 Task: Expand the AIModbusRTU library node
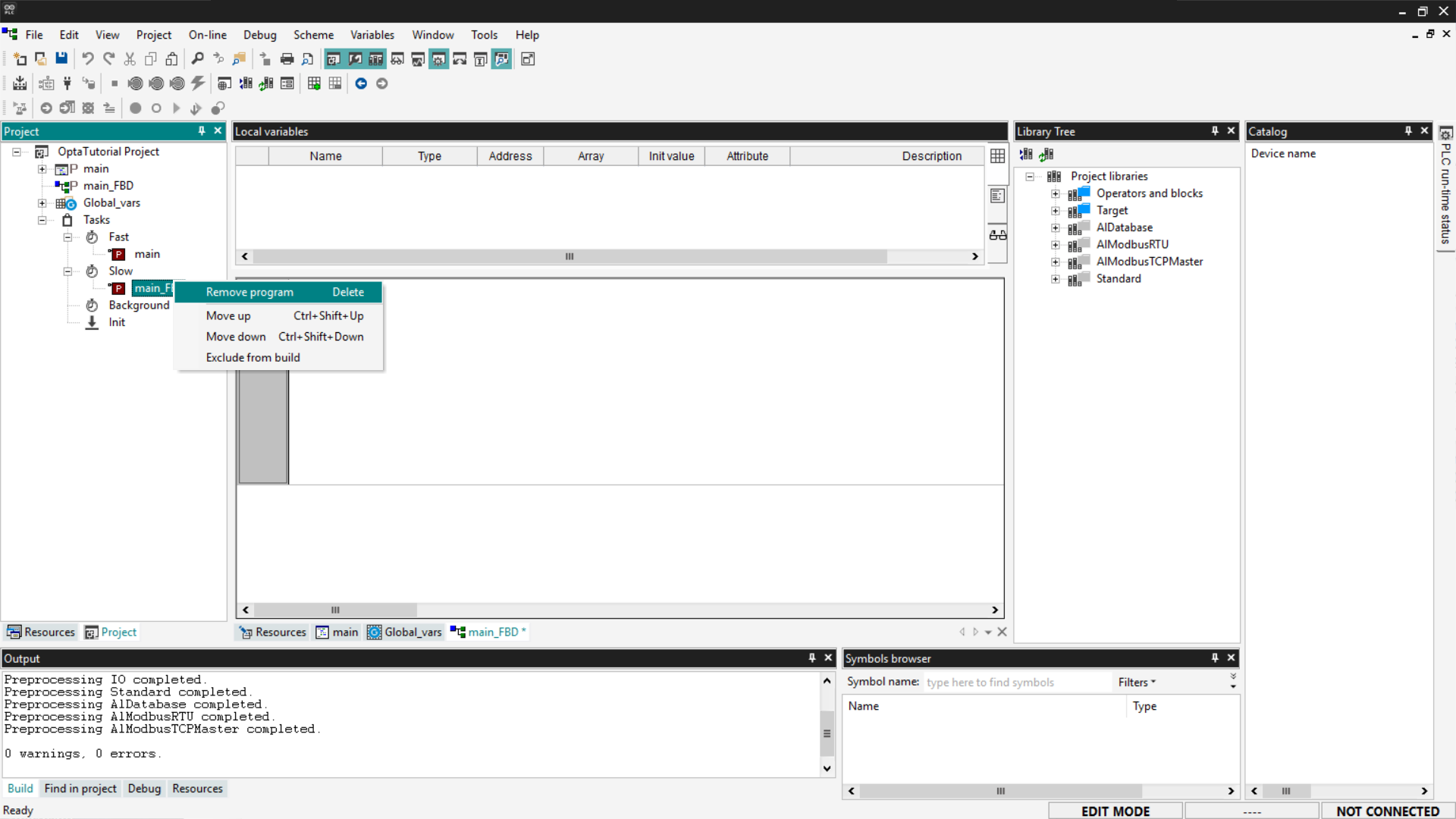click(x=1055, y=245)
